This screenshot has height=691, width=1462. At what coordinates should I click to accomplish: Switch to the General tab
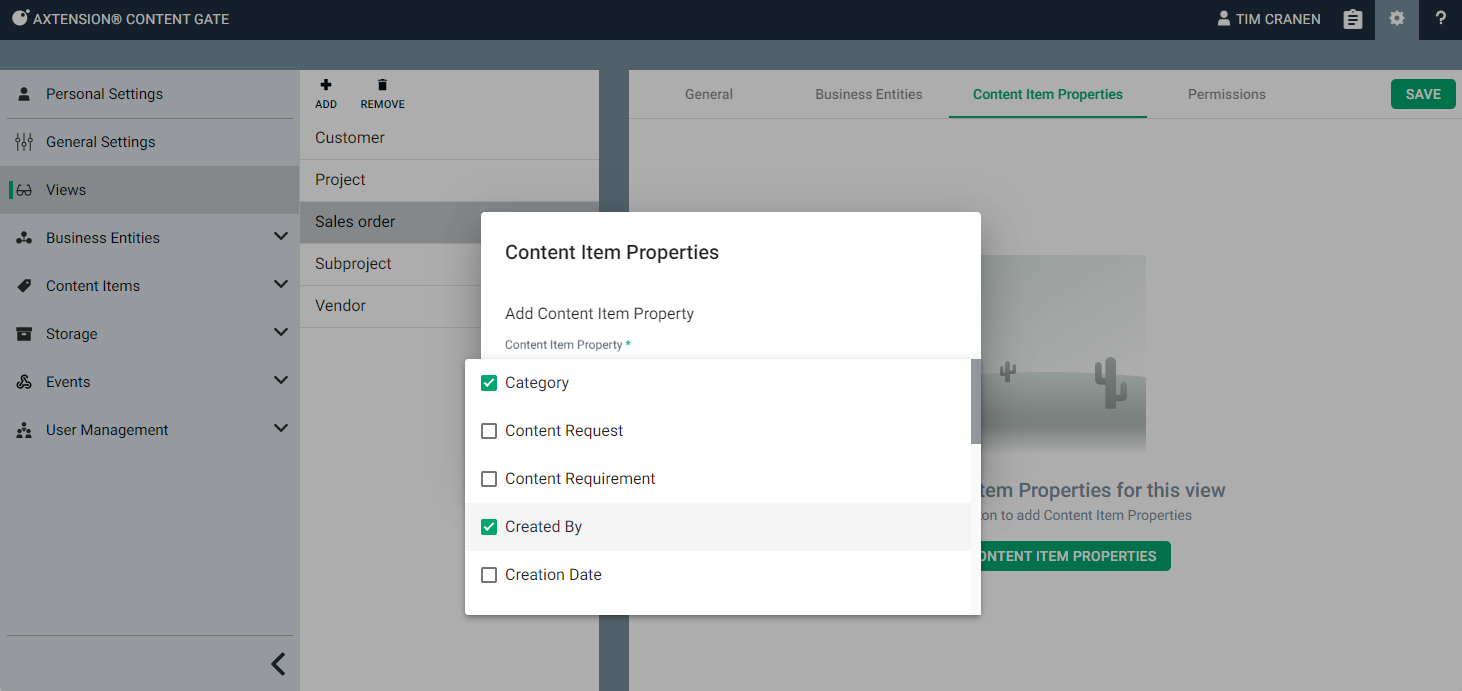708,94
